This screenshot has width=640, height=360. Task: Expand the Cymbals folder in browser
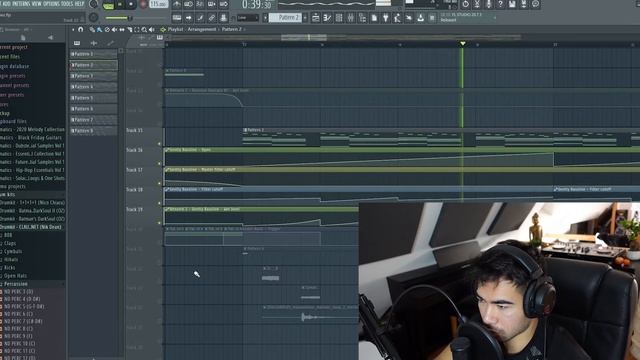13,251
